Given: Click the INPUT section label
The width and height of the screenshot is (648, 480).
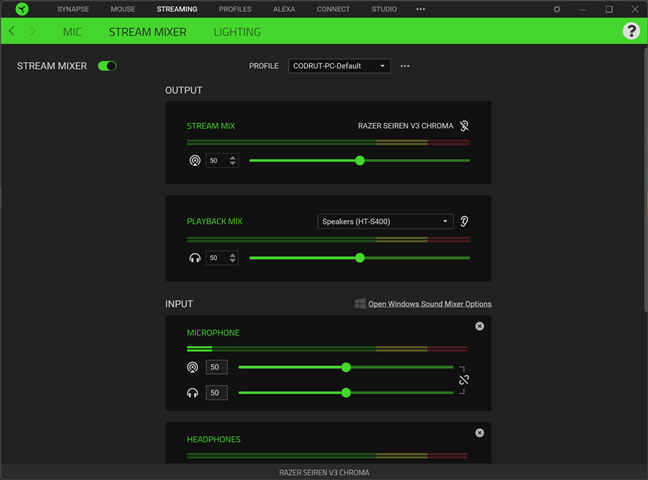Looking at the screenshot, I should click(x=179, y=304).
